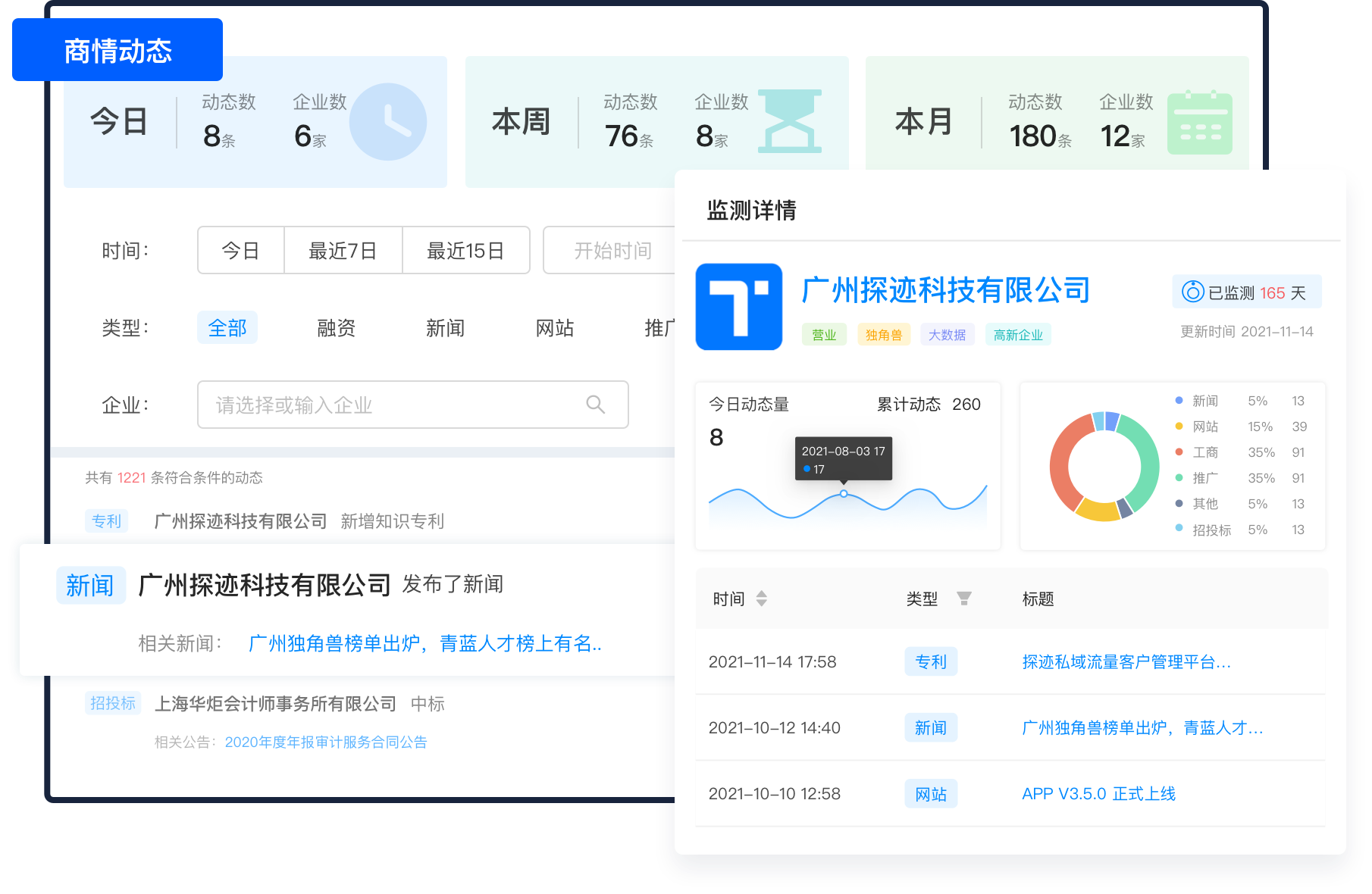Click the 招投标 light-blue legend dot
The height and width of the screenshot is (894, 1372).
click(x=1179, y=528)
